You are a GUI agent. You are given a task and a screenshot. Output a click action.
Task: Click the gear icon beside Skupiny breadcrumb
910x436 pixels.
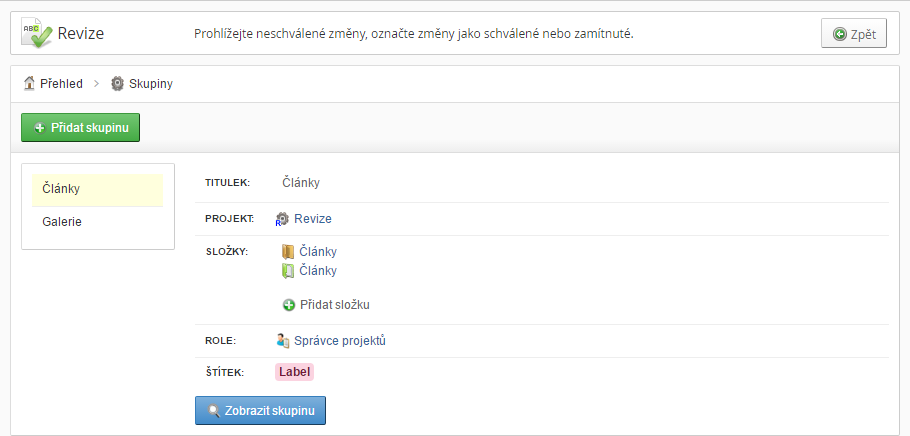tap(117, 84)
